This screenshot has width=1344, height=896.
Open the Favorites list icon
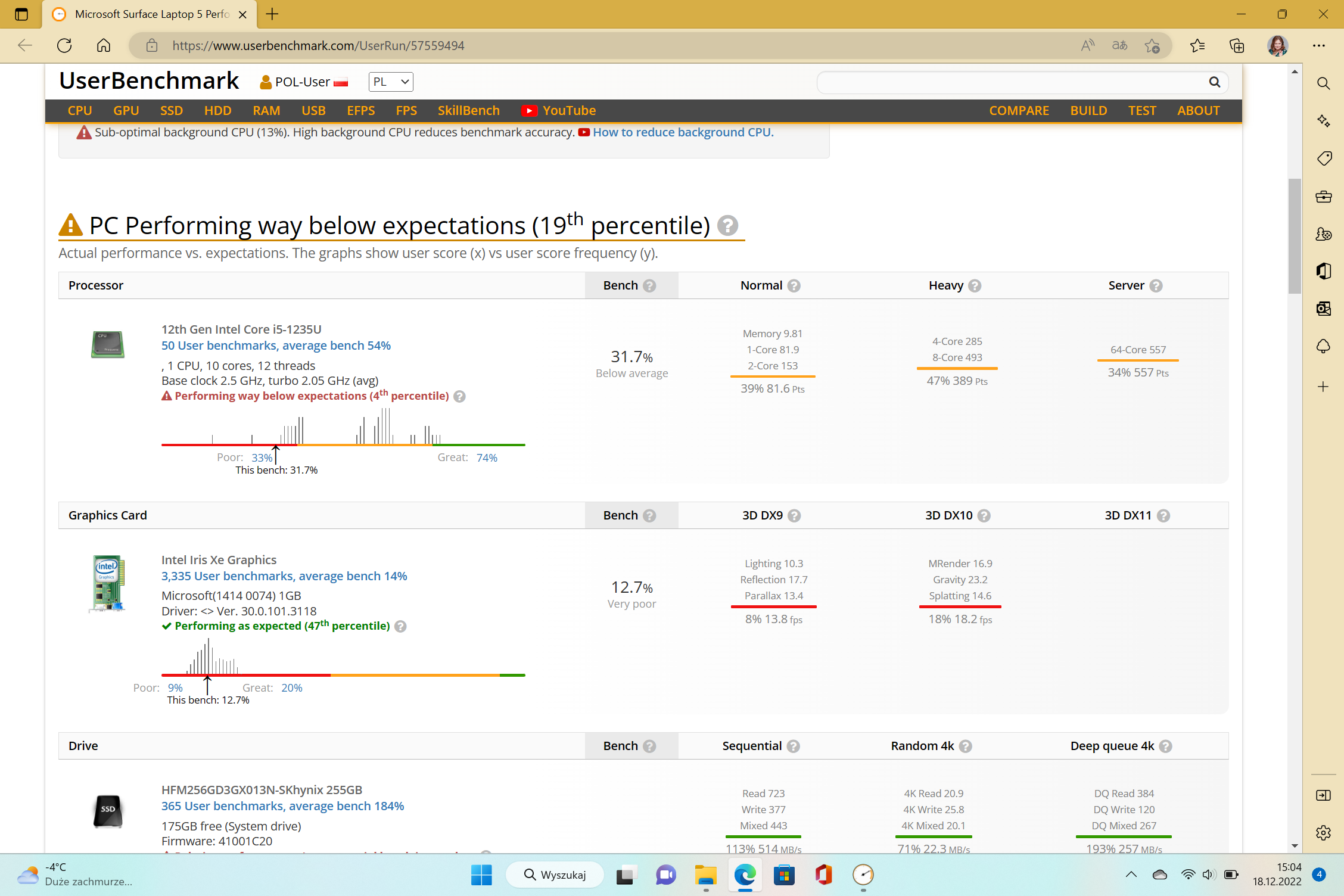pyautogui.click(x=1197, y=45)
